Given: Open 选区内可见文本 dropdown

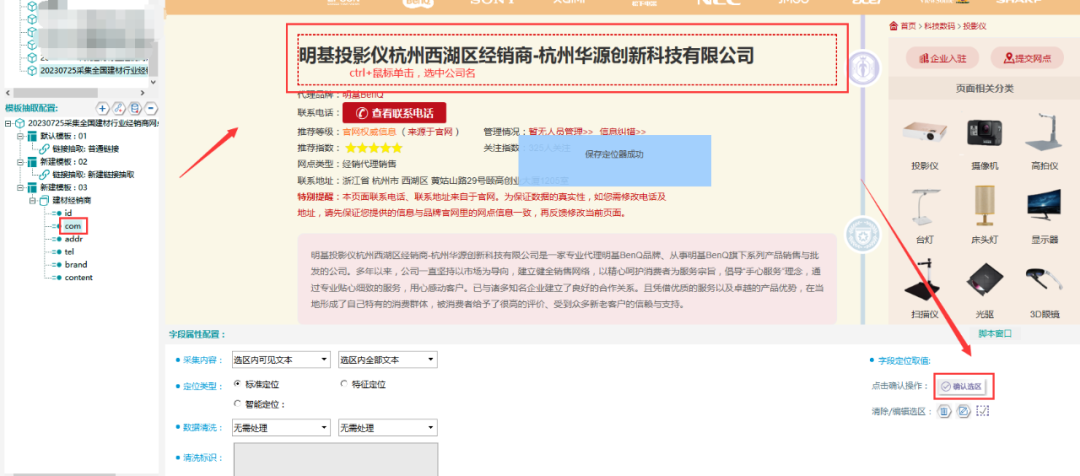Looking at the screenshot, I should (281, 360).
